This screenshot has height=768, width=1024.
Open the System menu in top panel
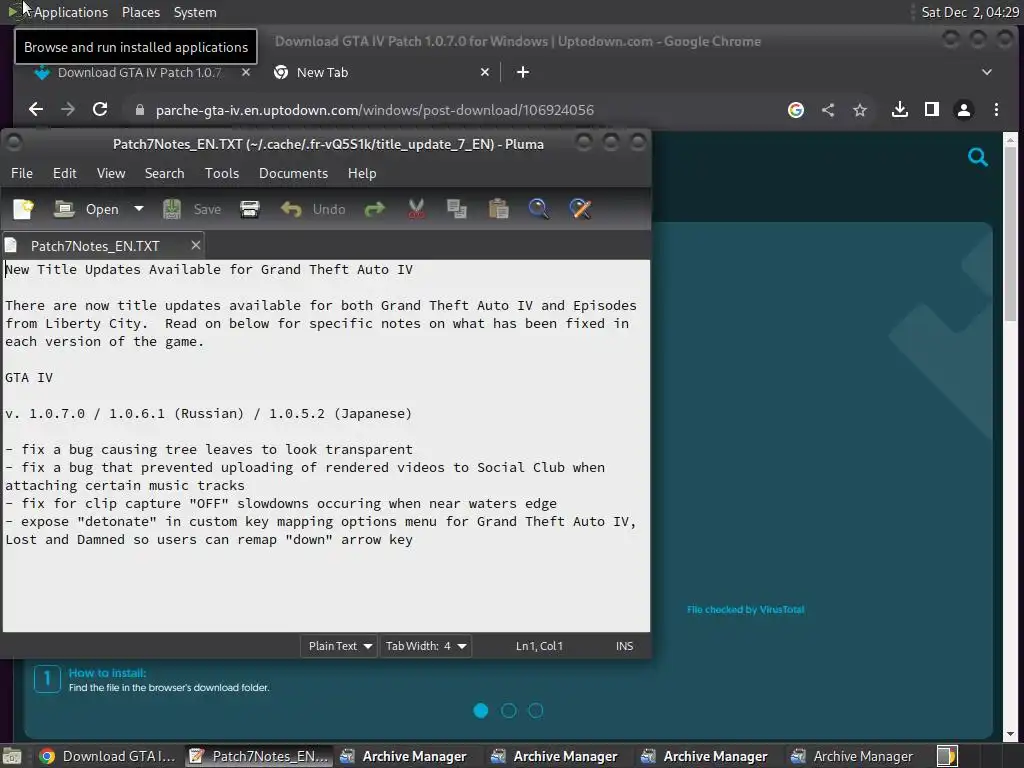[x=195, y=12]
